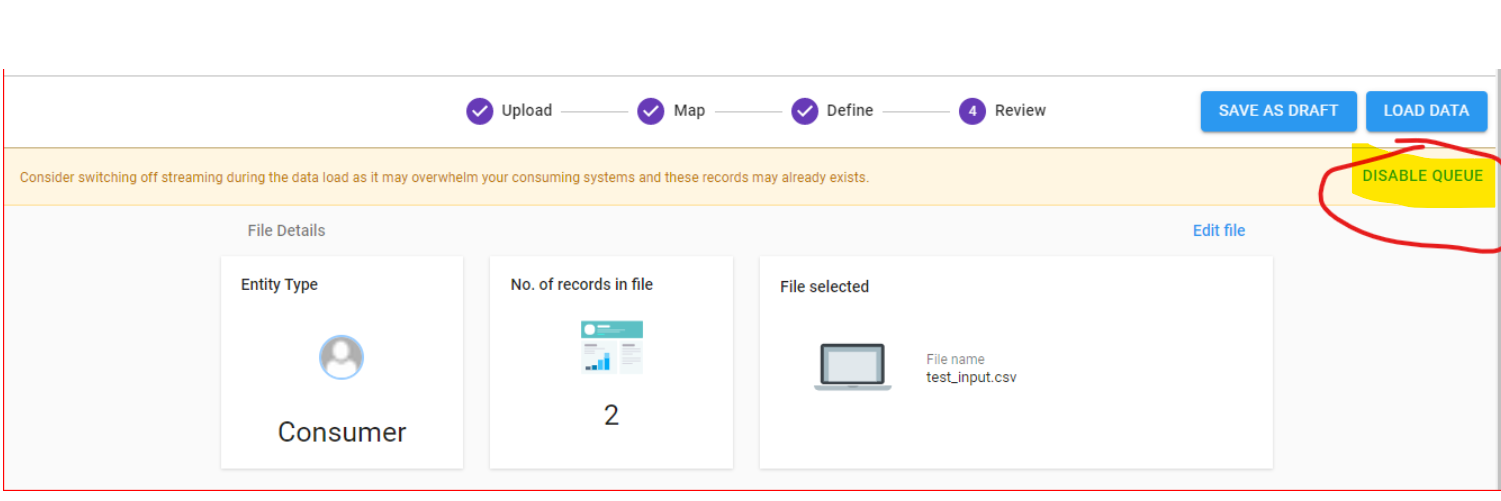Click the Disable Queue button
This screenshot has width=1501, height=501.
click(x=1422, y=176)
